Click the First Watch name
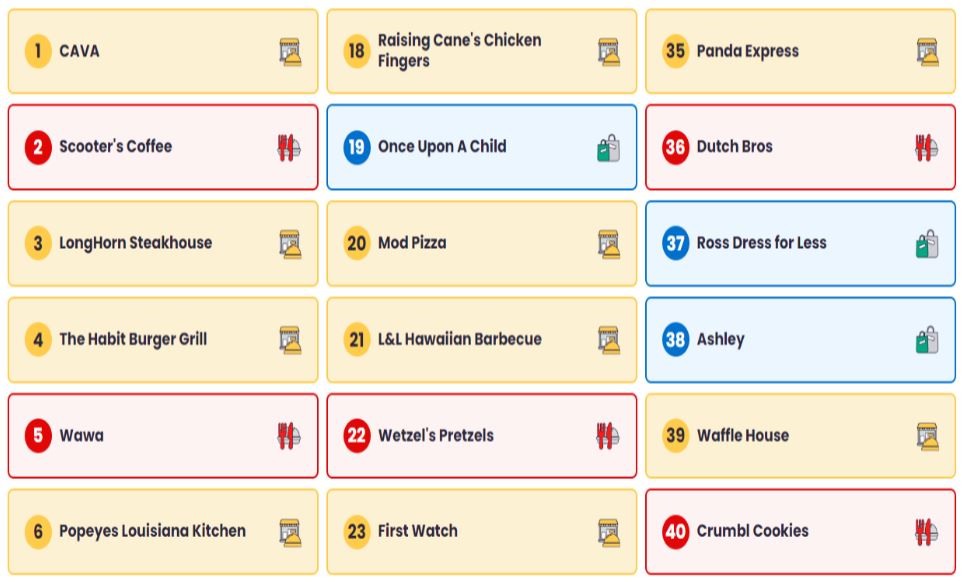 point(417,531)
